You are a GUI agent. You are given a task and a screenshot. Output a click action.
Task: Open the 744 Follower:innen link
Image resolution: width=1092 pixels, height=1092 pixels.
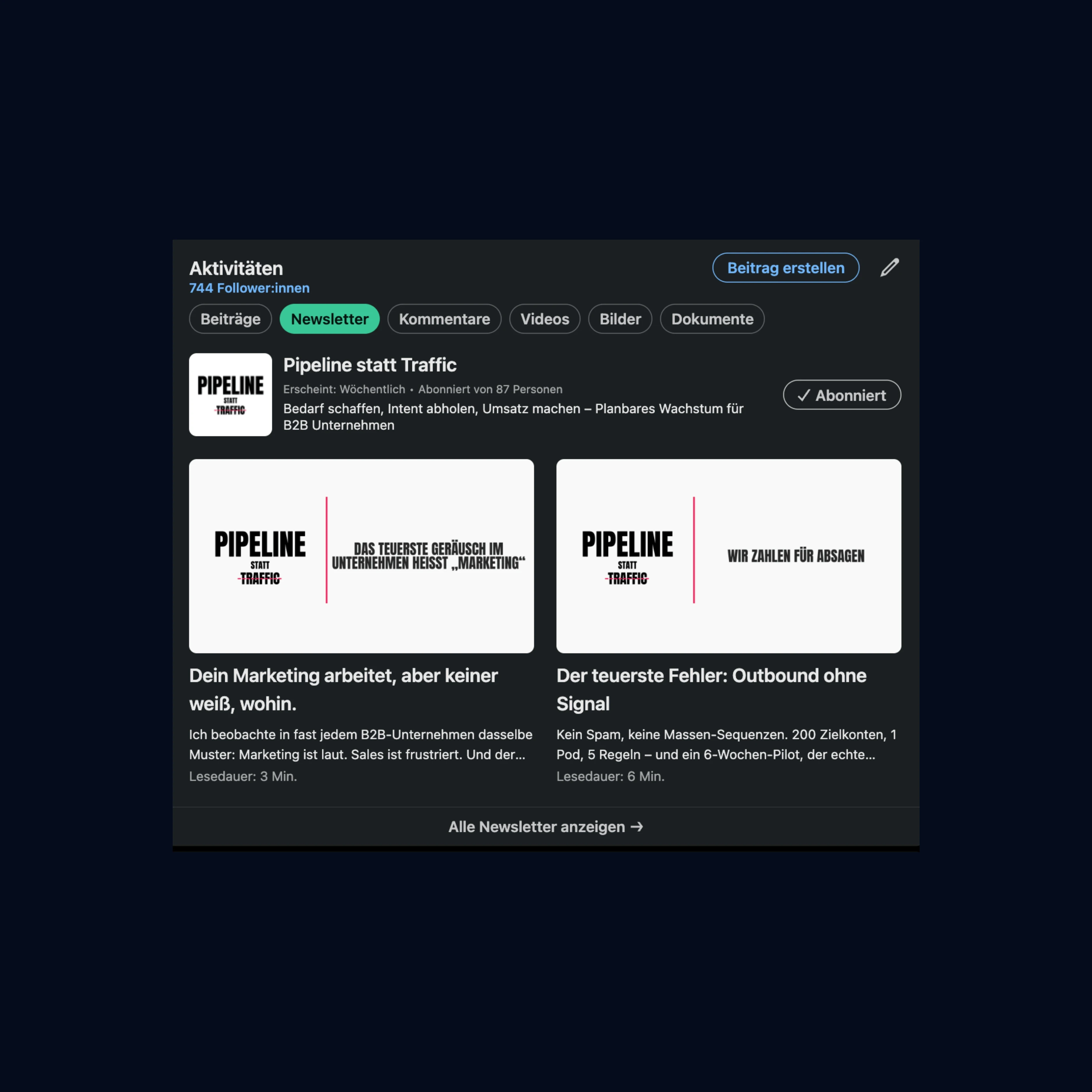point(249,288)
